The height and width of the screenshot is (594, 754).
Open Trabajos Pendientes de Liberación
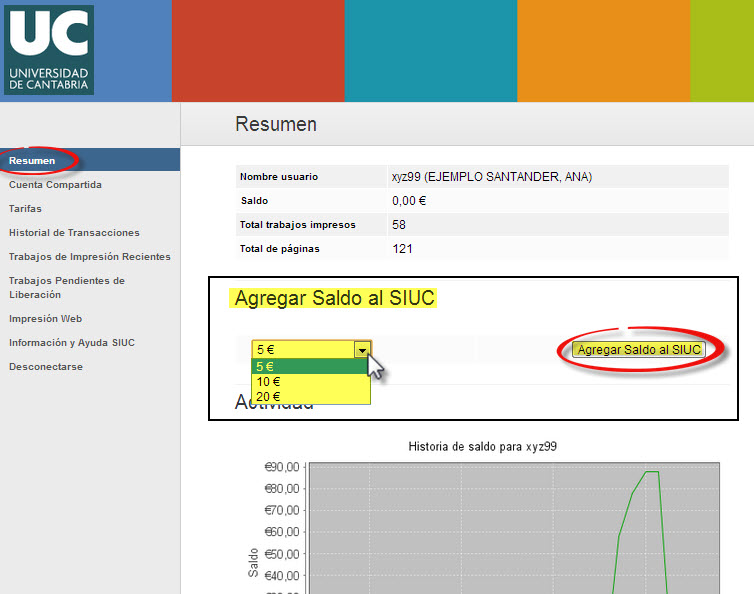(67, 288)
